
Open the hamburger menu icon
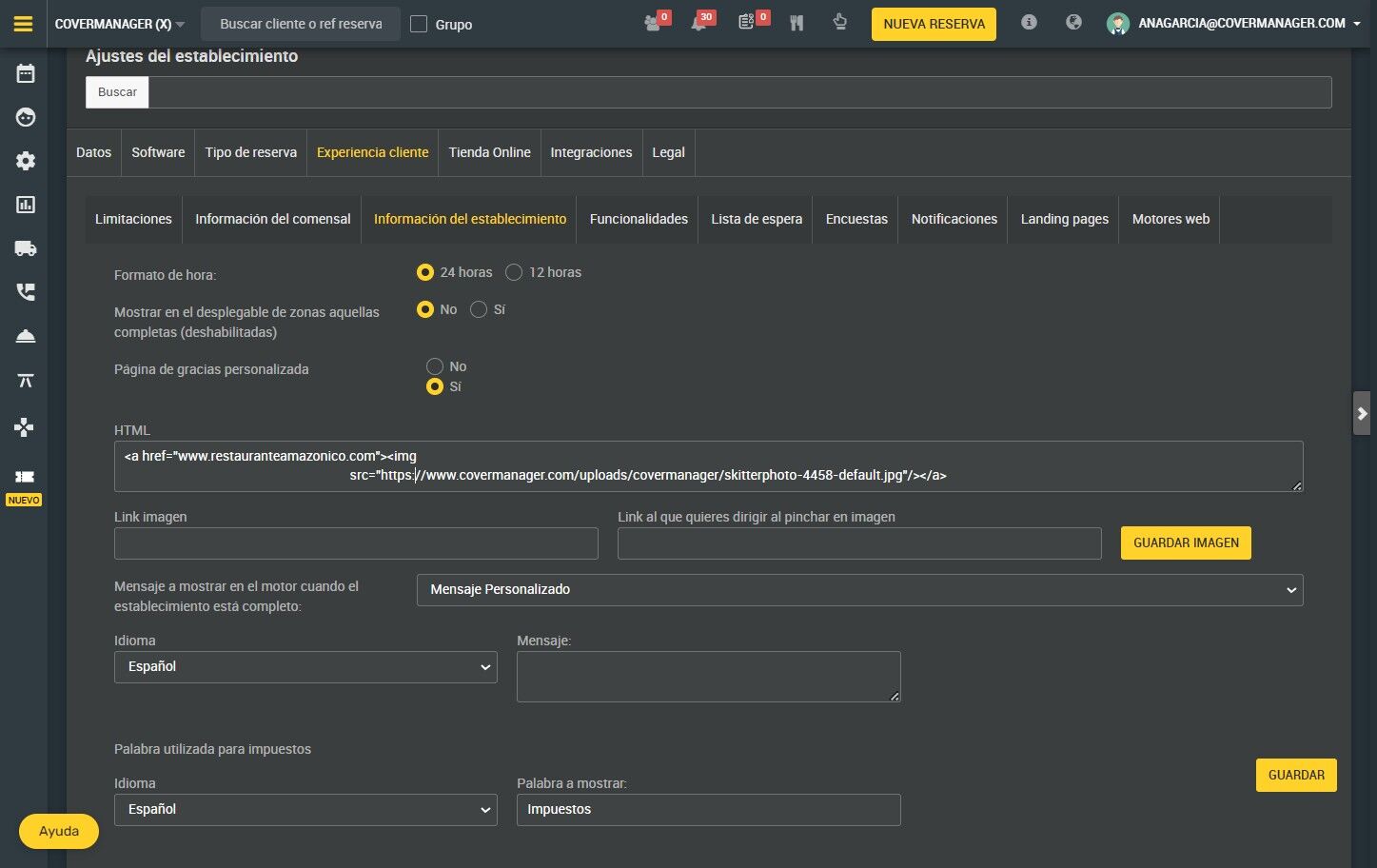click(24, 24)
